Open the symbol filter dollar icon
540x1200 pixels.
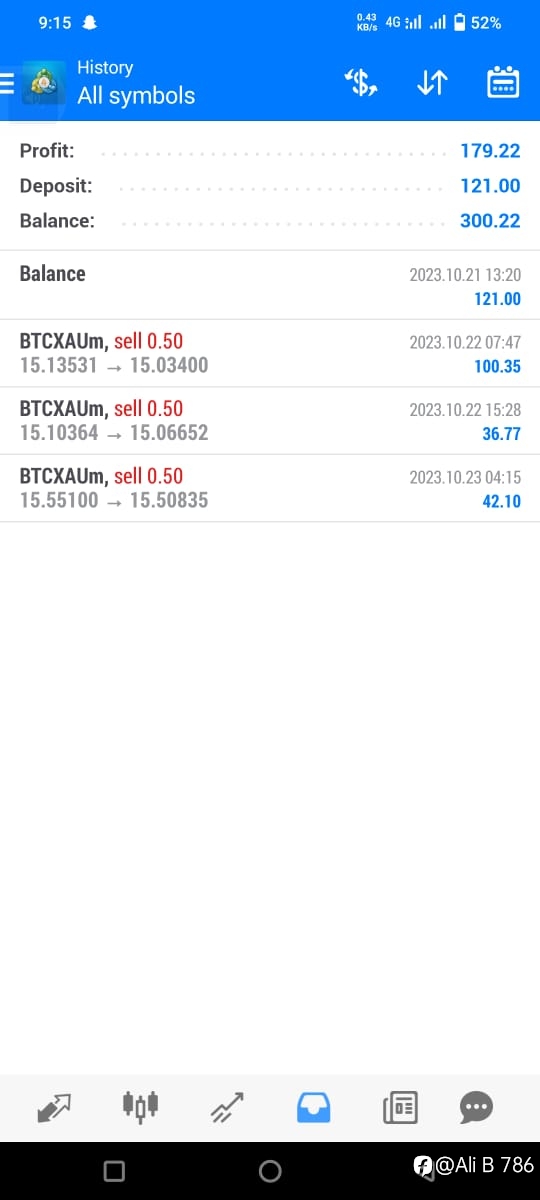click(360, 83)
